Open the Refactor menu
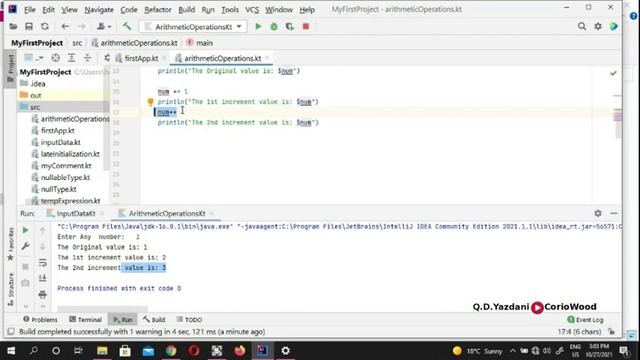 pos(158,9)
